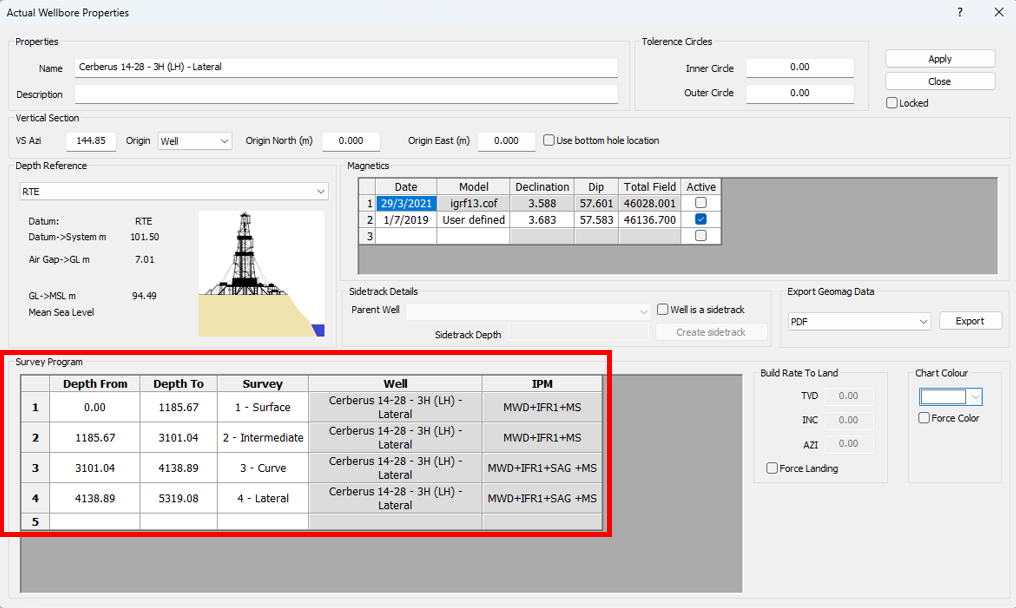The height and width of the screenshot is (608, 1016).
Task: Enable the Locked checkbox
Action: tap(892, 103)
